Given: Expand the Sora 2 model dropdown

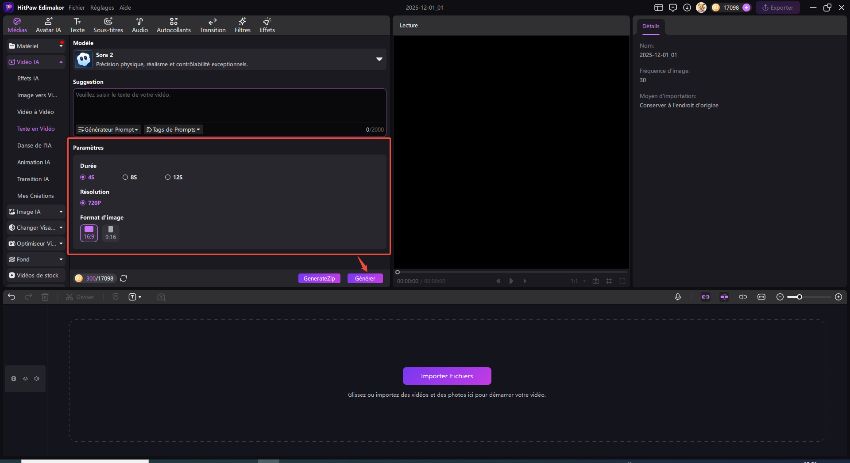Looking at the screenshot, I should tap(379, 60).
